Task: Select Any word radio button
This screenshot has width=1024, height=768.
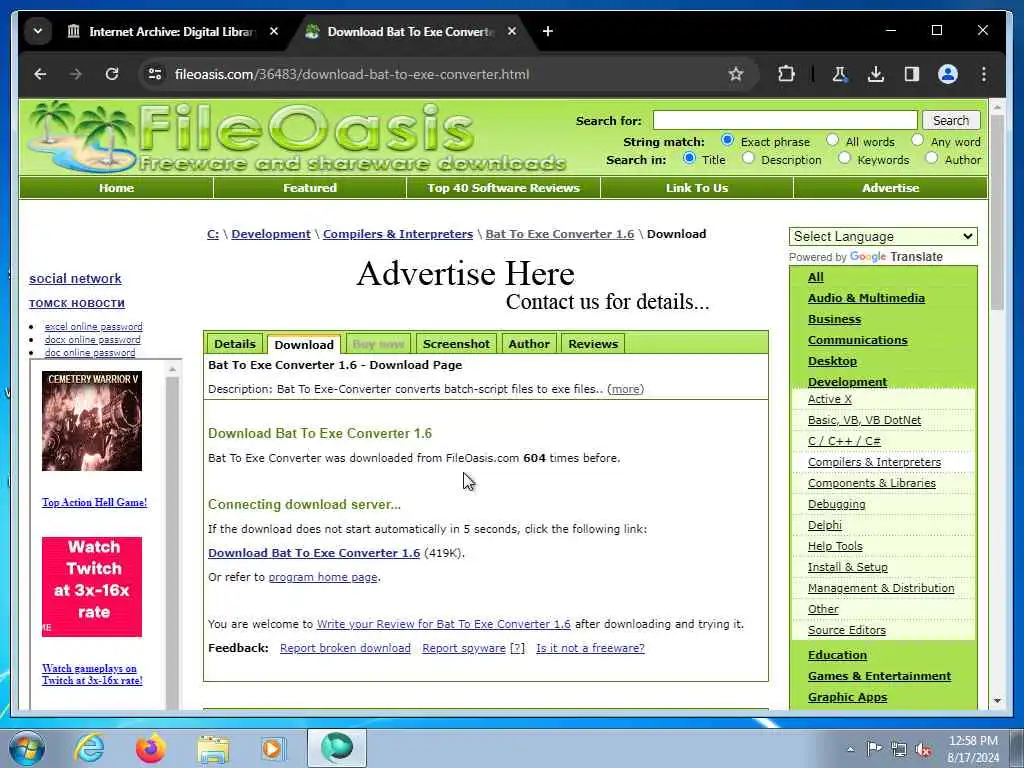Action: [x=918, y=140]
